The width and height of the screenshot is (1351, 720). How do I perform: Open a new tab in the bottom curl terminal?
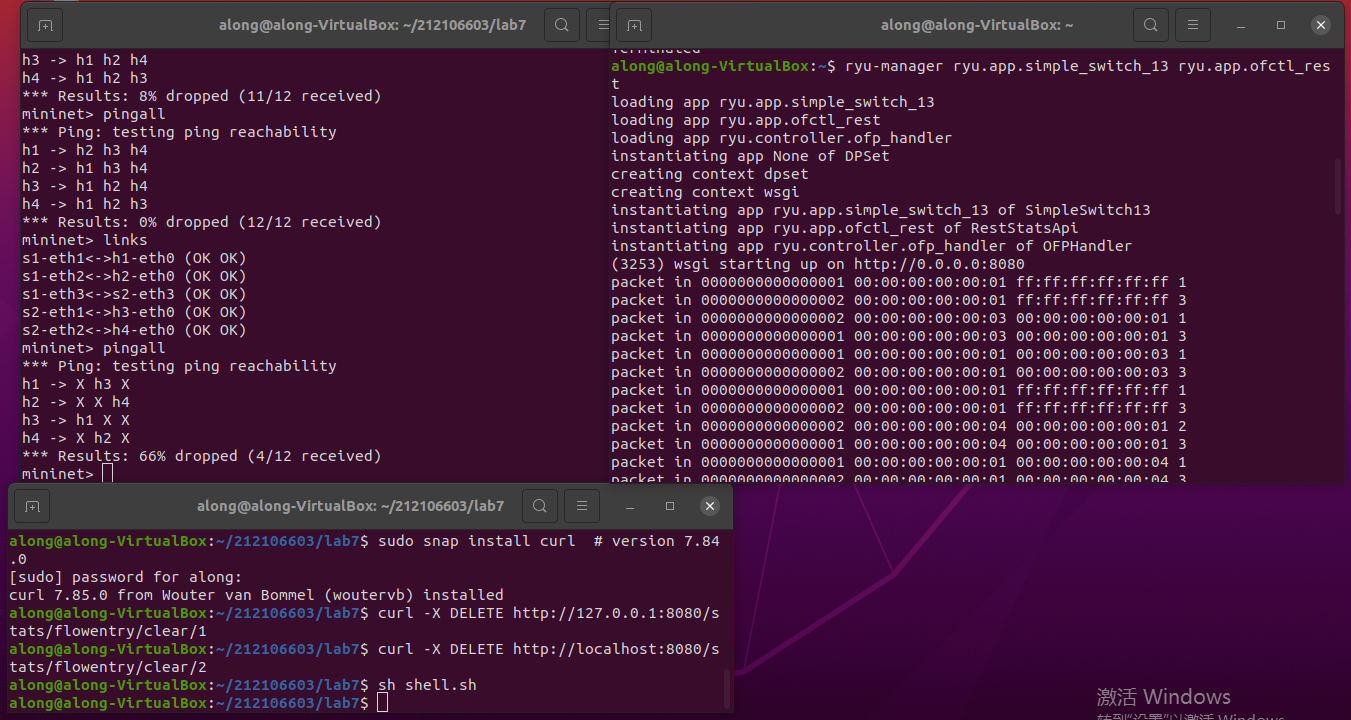[32, 506]
